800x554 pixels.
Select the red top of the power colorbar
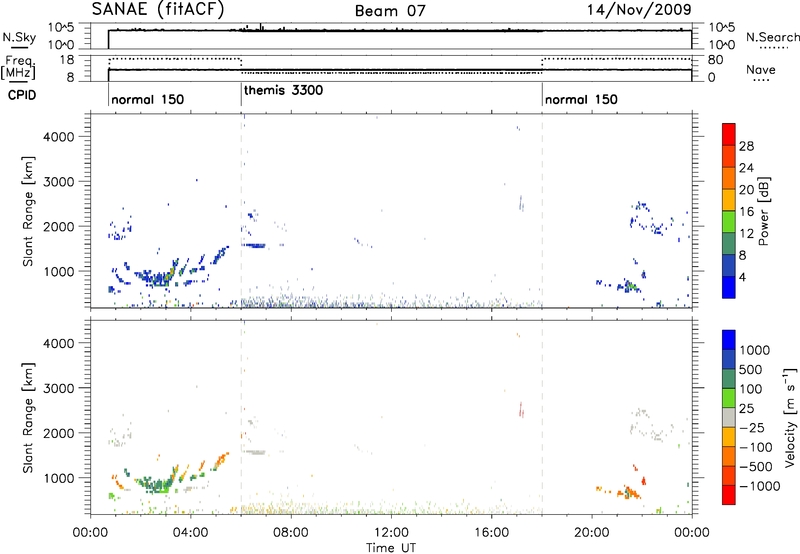729,134
